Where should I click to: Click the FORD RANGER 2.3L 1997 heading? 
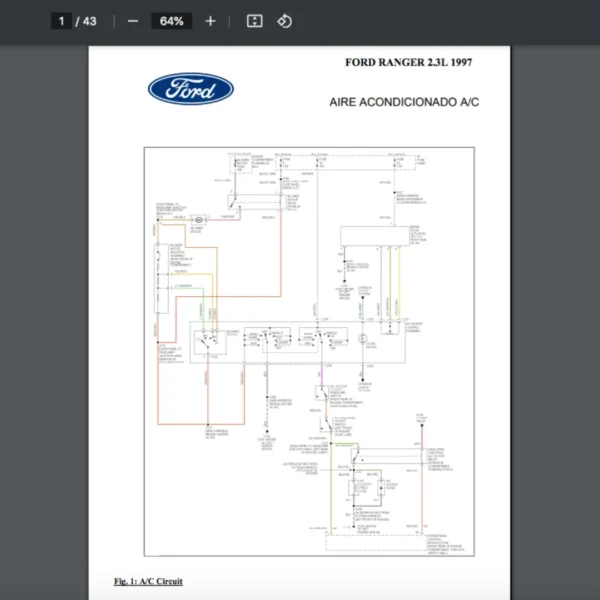409,62
